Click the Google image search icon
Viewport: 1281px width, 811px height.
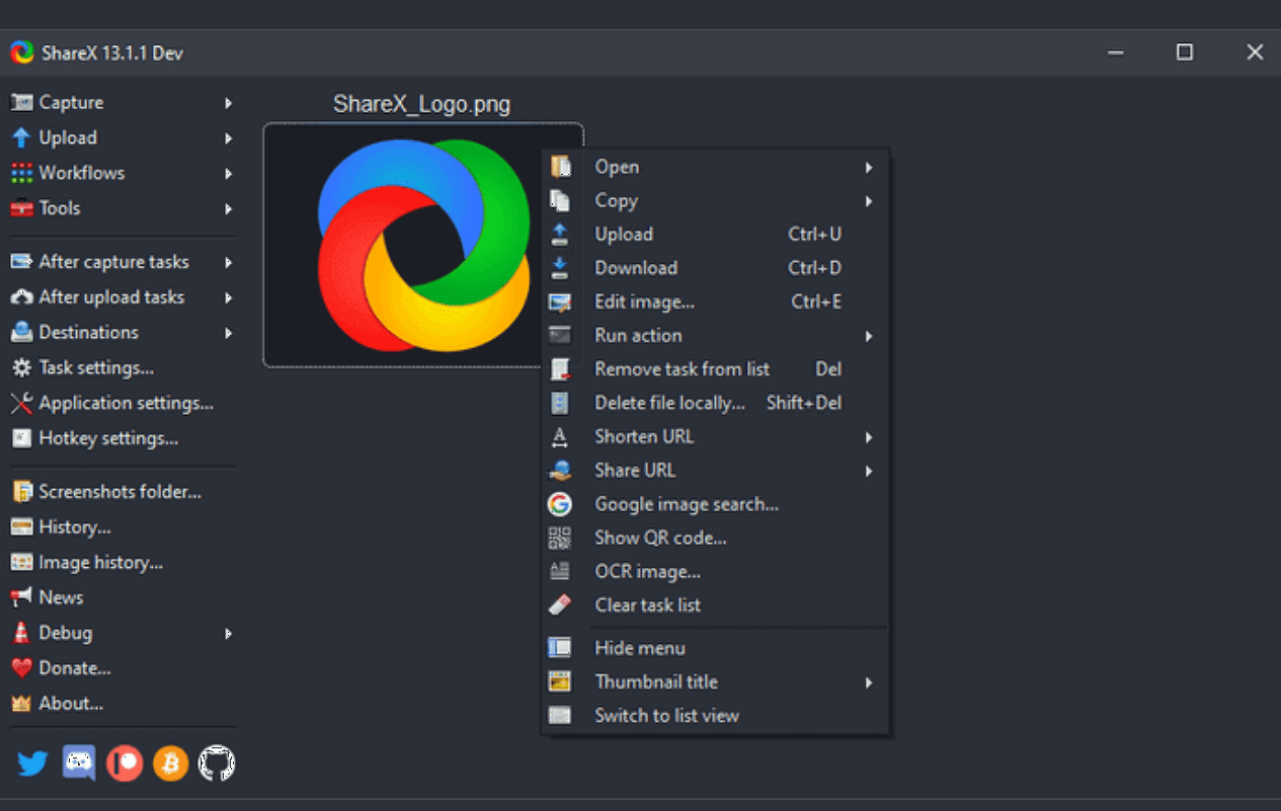tap(560, 504)
